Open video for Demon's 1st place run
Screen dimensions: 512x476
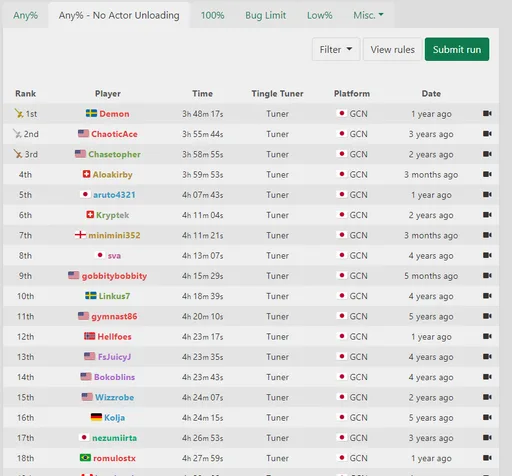tap(487, 114)
